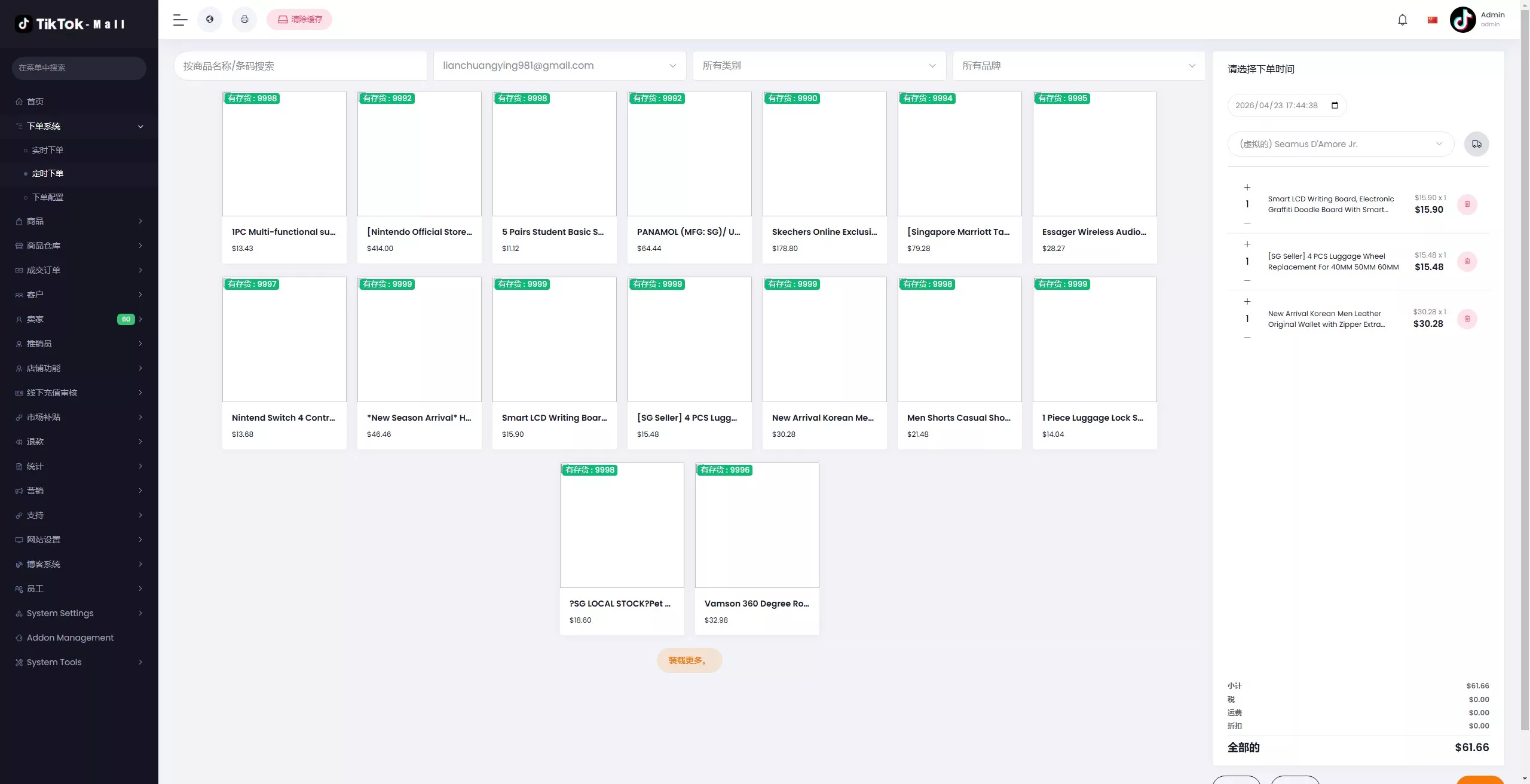Open the notification bell
Image resolution: width=1530 pixels, height=784 pixels.
1402,20
